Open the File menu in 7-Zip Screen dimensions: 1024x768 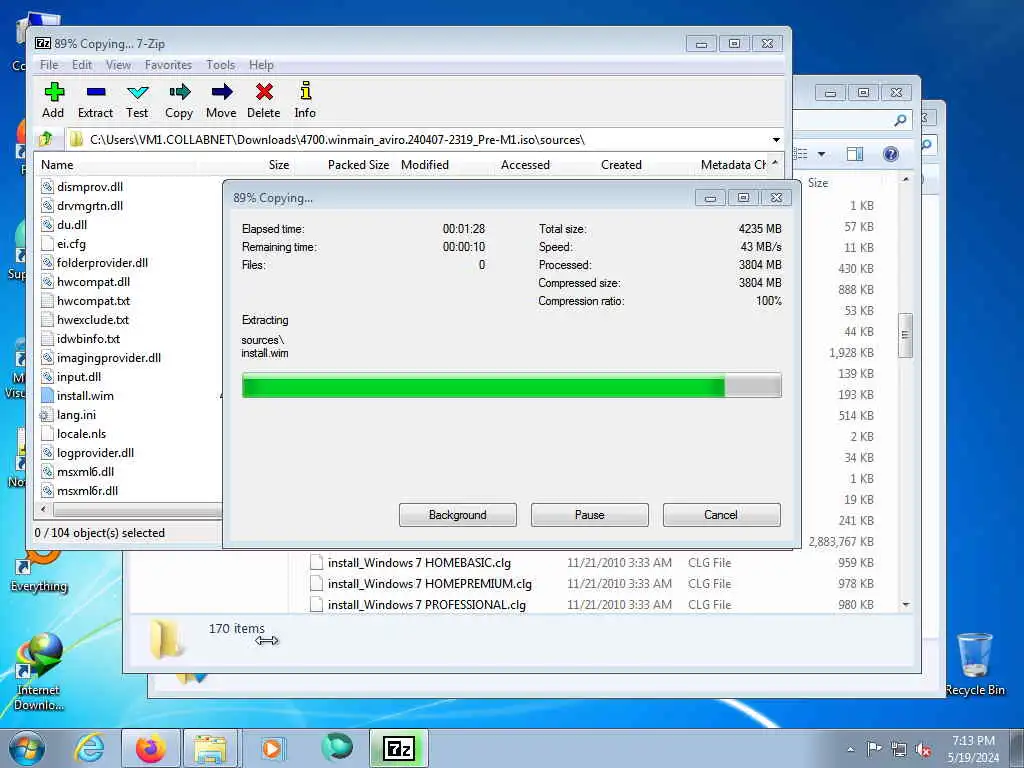[x=49, y=65]
